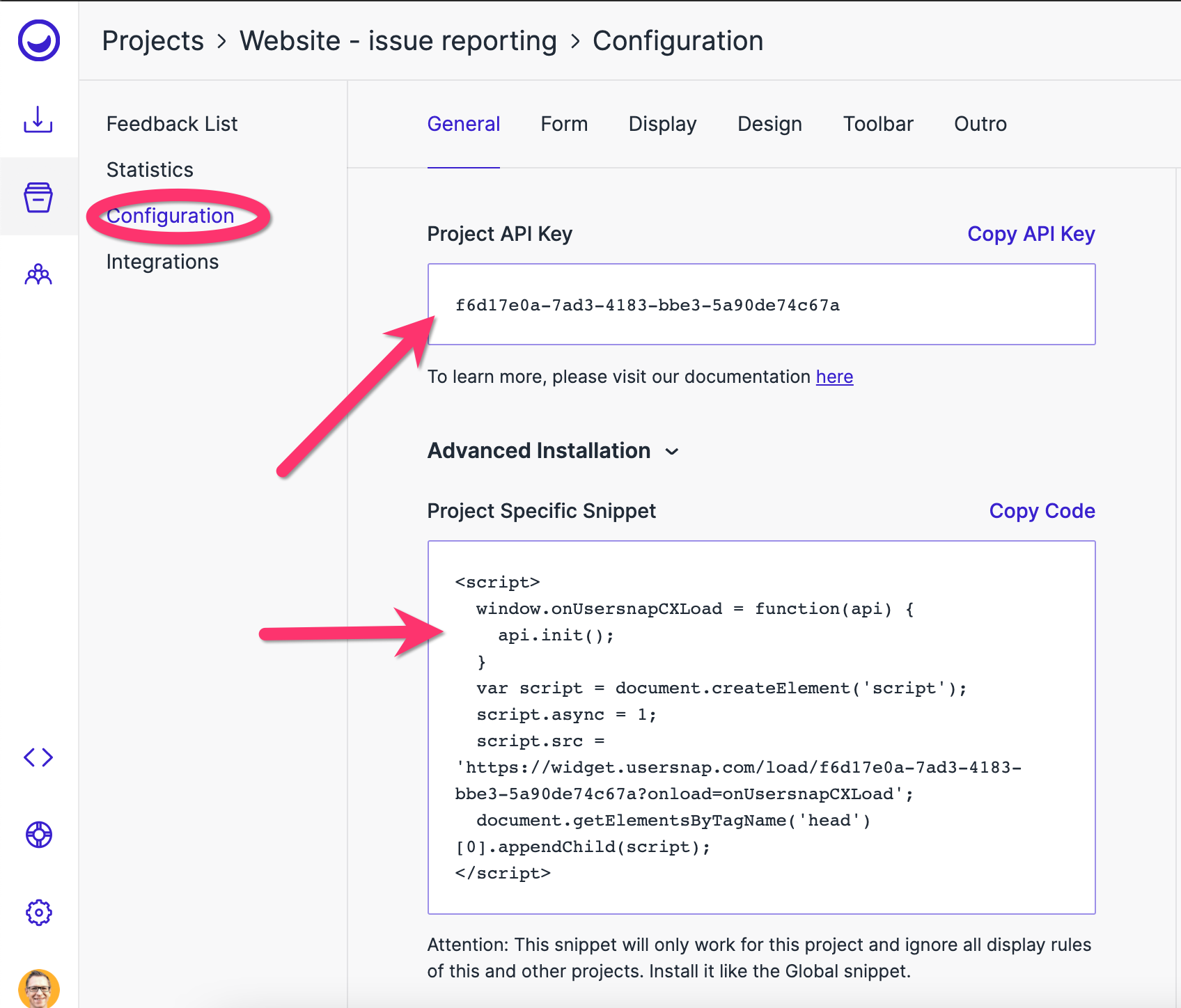The width and height of the screenshot is (1181, 1008).
Task: Select the Projects archive box icon
Action: pos(38,198)
